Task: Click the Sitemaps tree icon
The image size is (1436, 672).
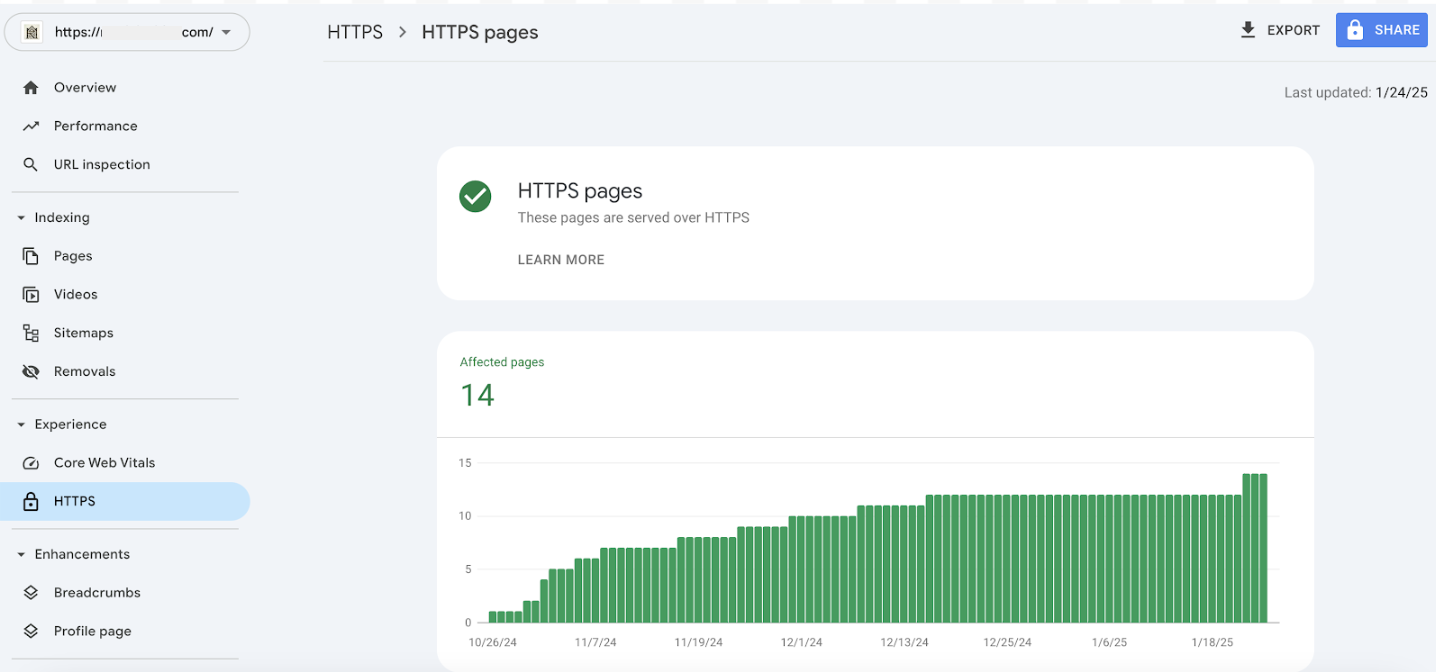Action: coord(31,333)
